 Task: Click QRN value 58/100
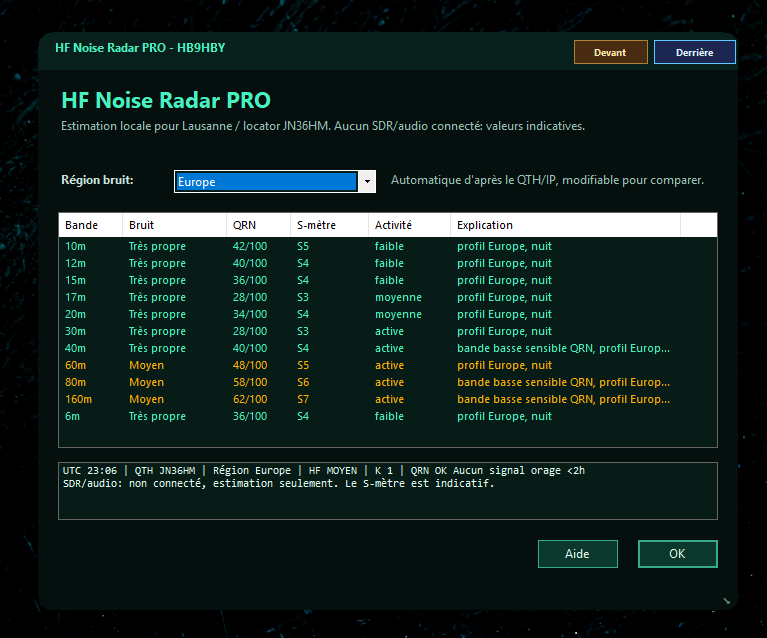[250, 382]
